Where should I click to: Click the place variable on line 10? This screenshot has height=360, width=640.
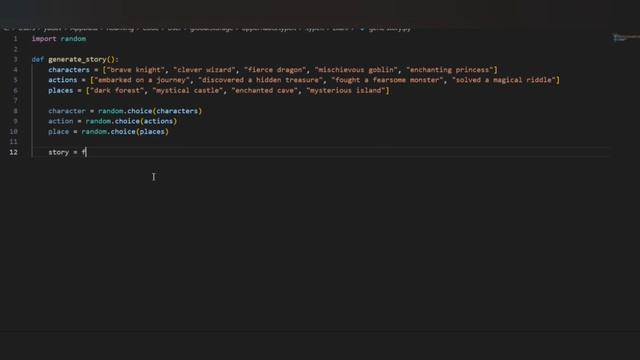(58, 132)
